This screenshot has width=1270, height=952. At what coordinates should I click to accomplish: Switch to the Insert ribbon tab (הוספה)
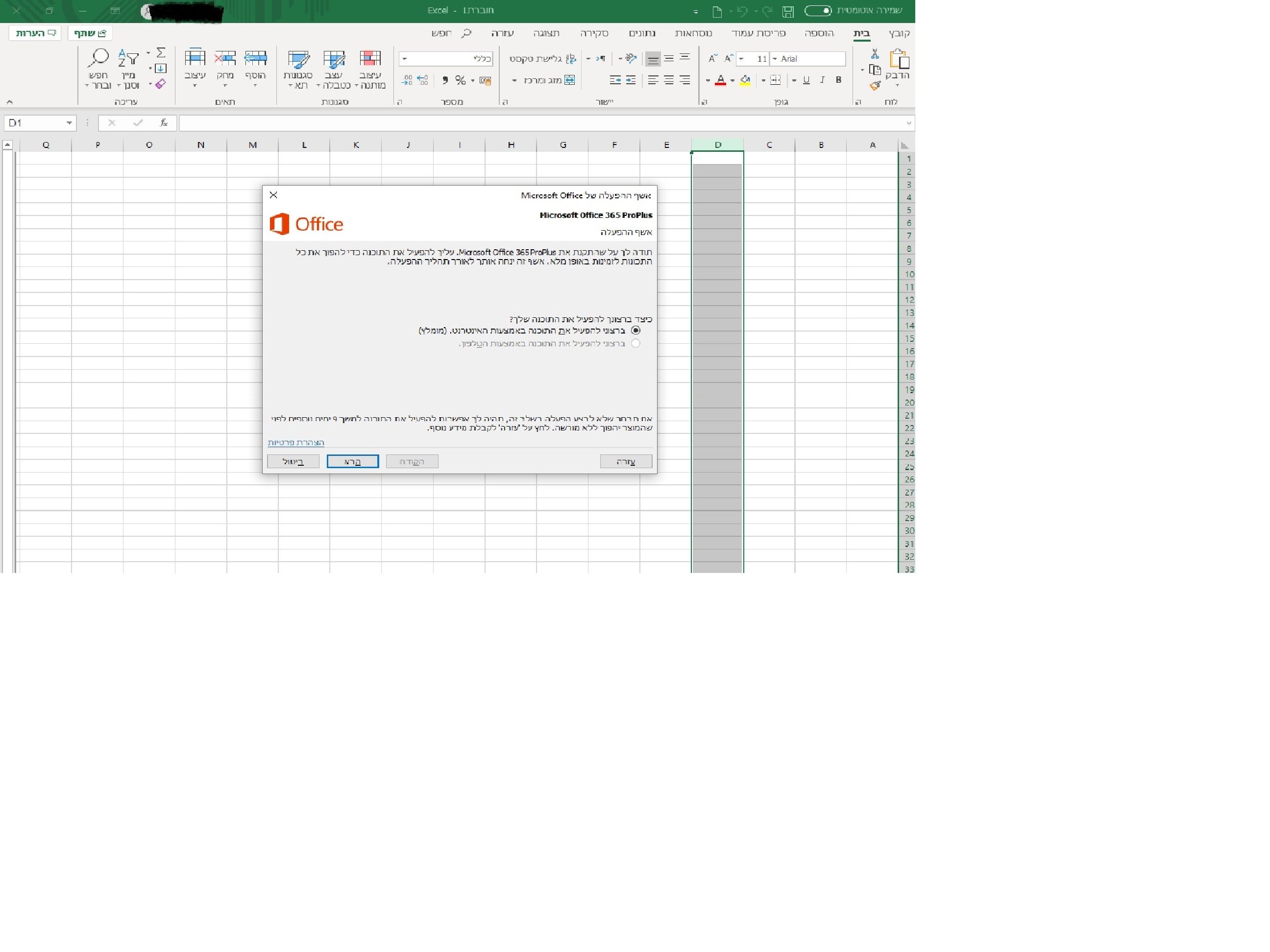[x=819, y=33]
